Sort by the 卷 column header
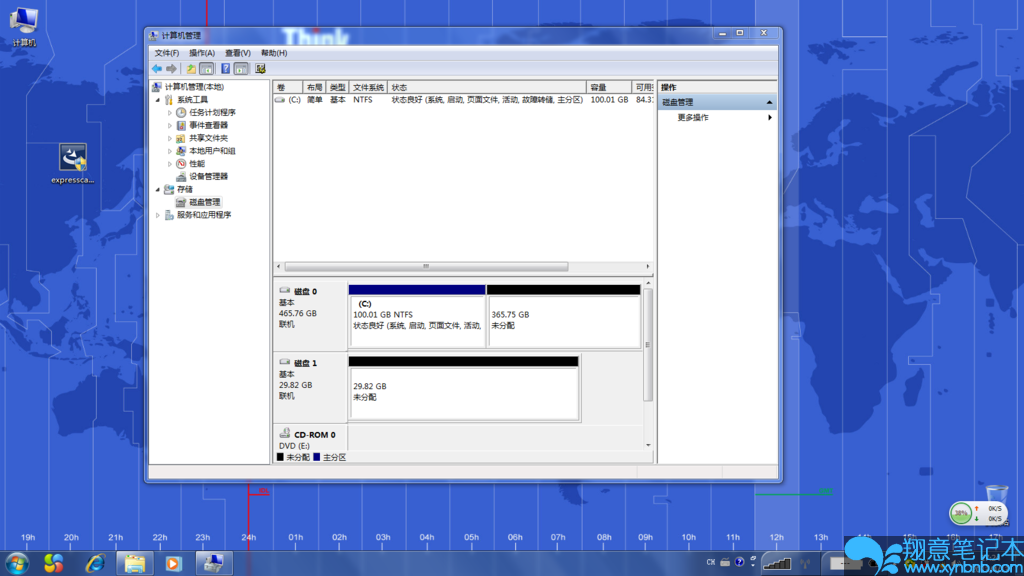1024x576 pixels. click(x=288, y=88)
